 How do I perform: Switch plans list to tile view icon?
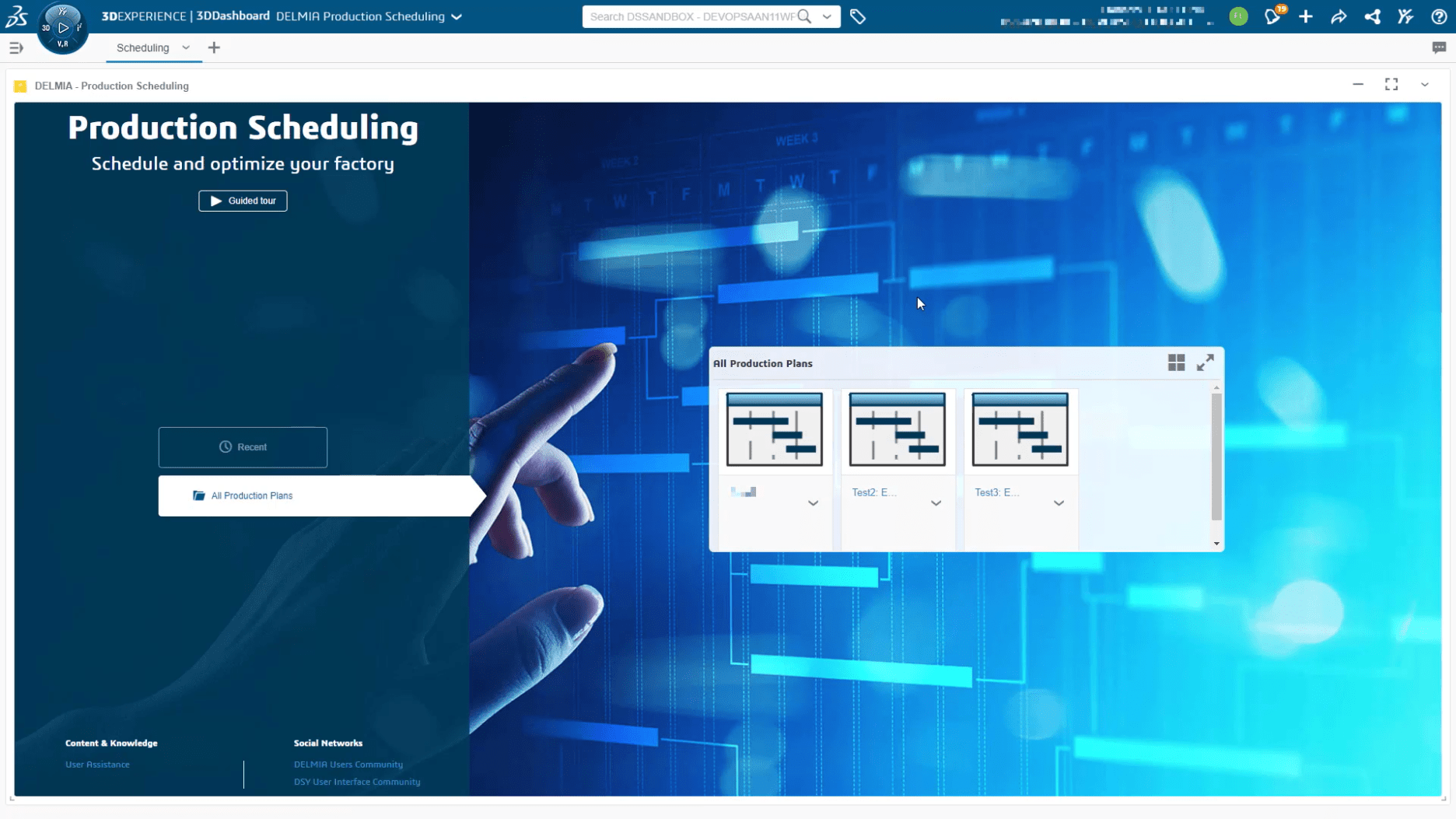1176,363
